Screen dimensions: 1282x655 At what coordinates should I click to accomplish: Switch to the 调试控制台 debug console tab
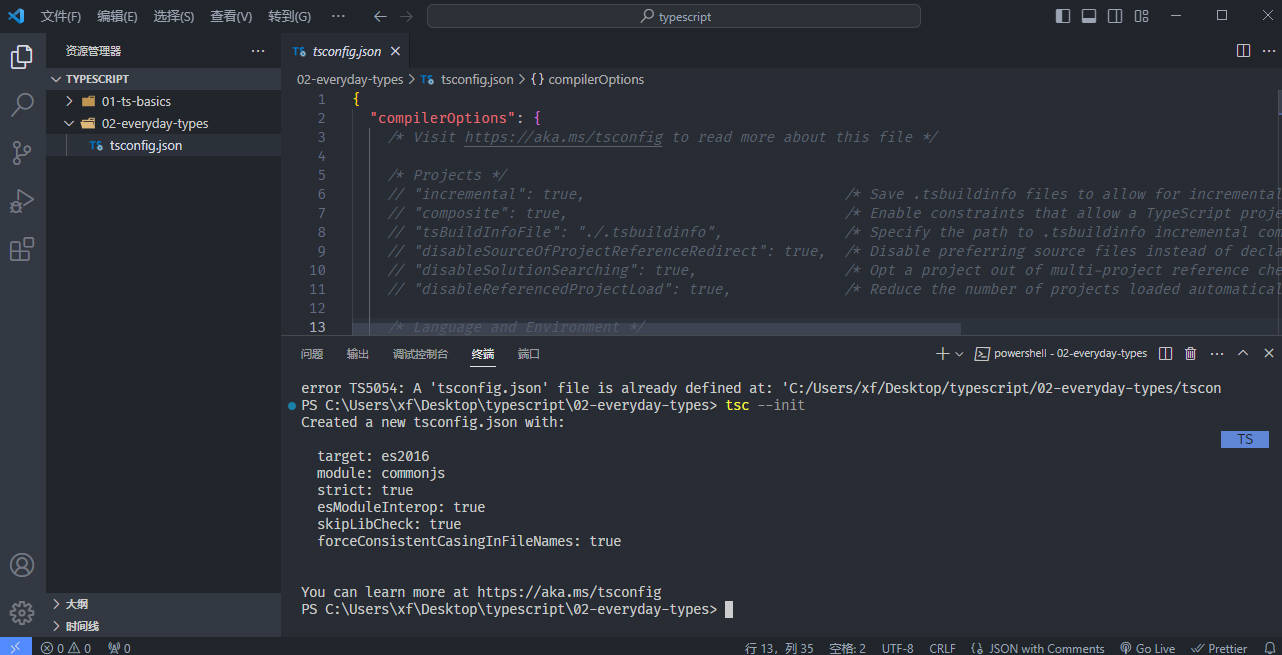pos(421,354)
